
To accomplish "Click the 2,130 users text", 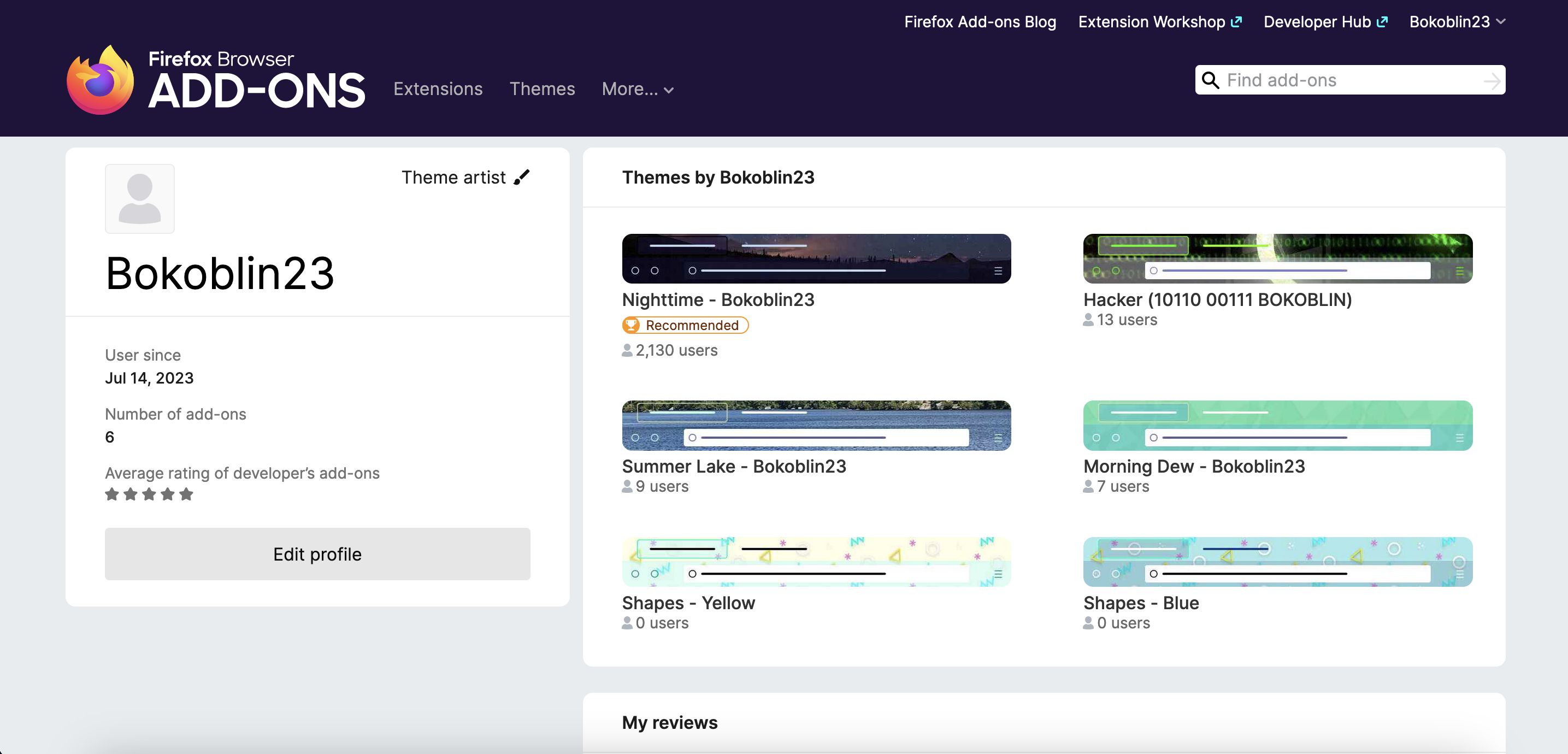I will 676,350.
